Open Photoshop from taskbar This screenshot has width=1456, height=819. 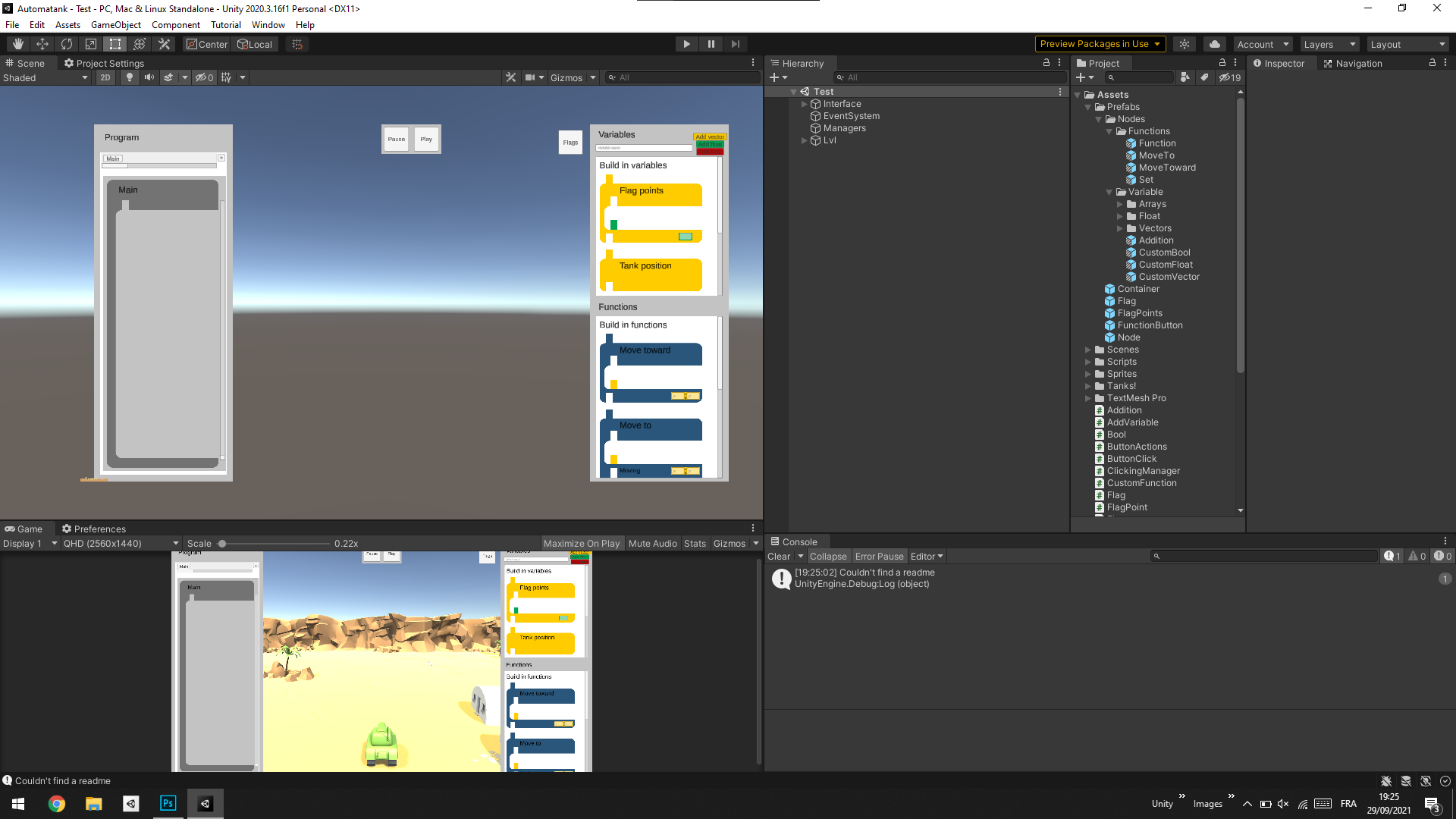coord(168,804)
